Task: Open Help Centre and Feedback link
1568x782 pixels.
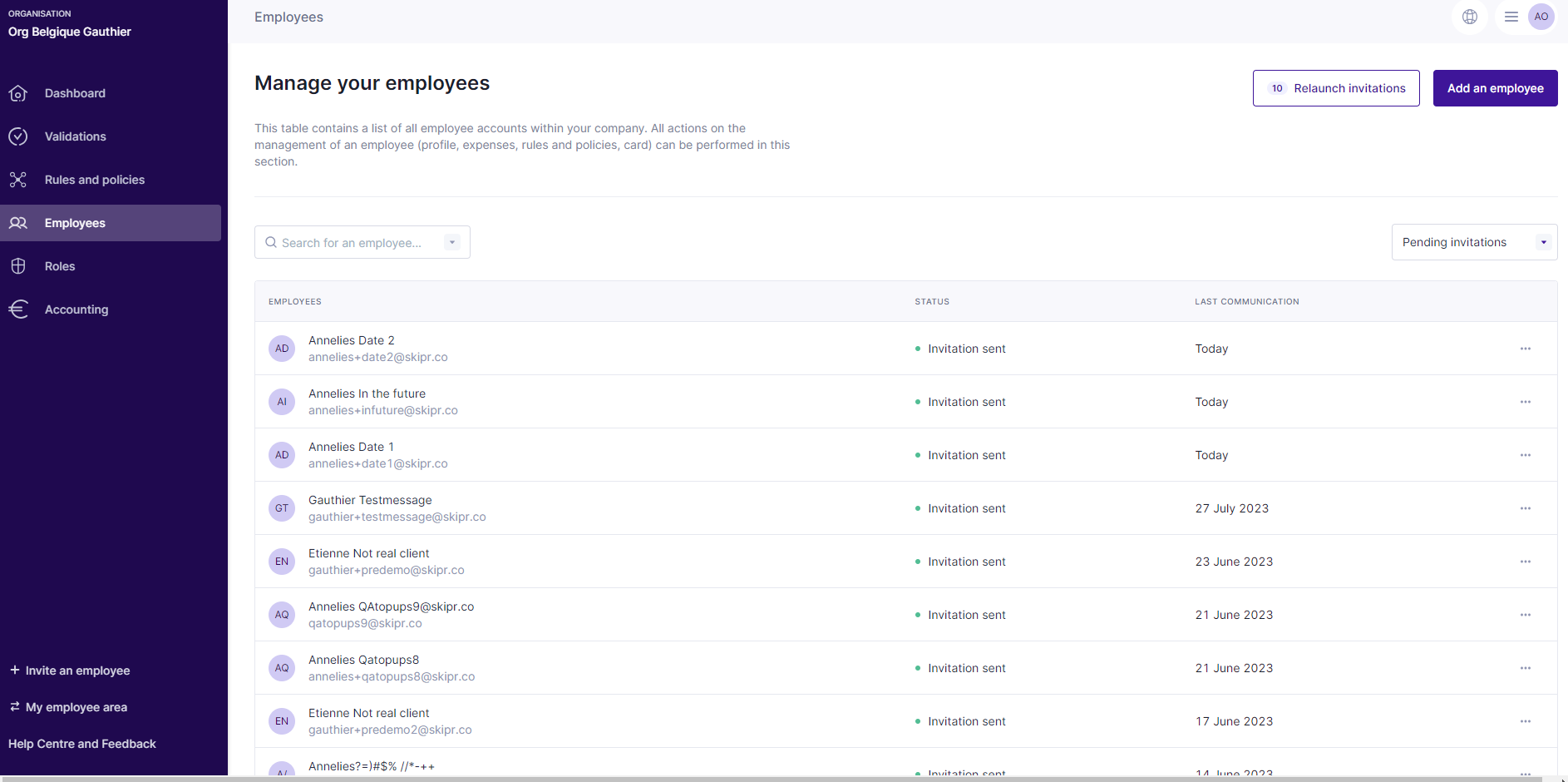Action: tap(82, 744)
